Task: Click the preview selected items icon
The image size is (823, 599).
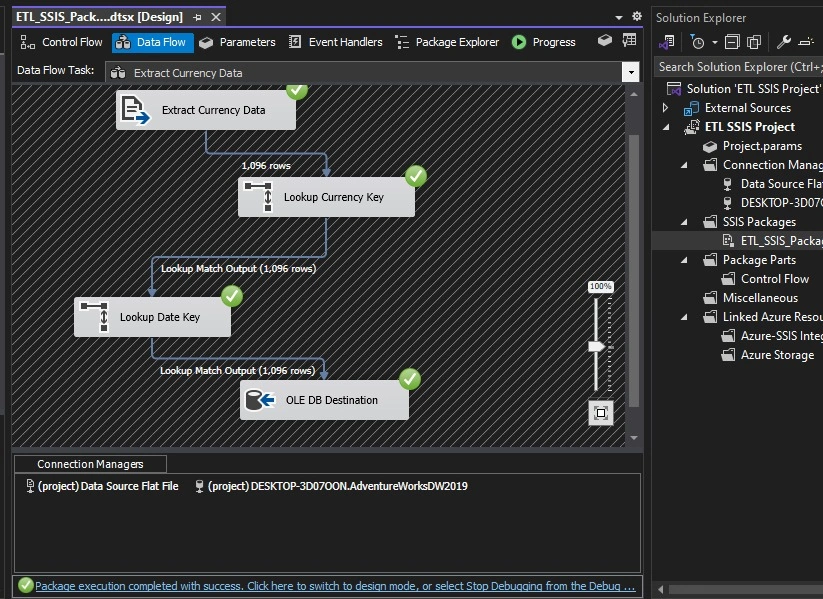Action: [806, 41]
